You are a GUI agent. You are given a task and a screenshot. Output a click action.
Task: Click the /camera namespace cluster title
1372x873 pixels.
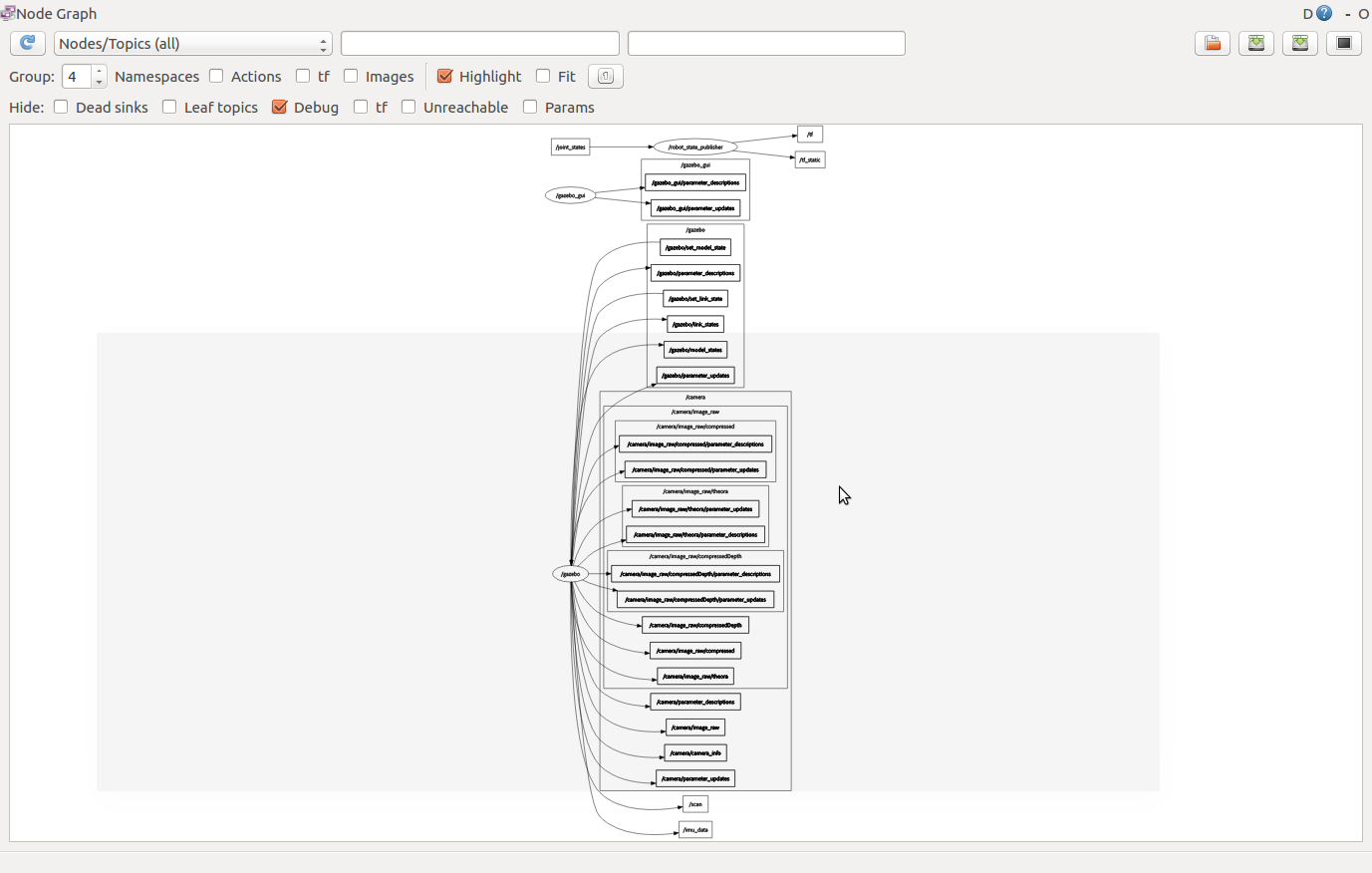(695, 397)
